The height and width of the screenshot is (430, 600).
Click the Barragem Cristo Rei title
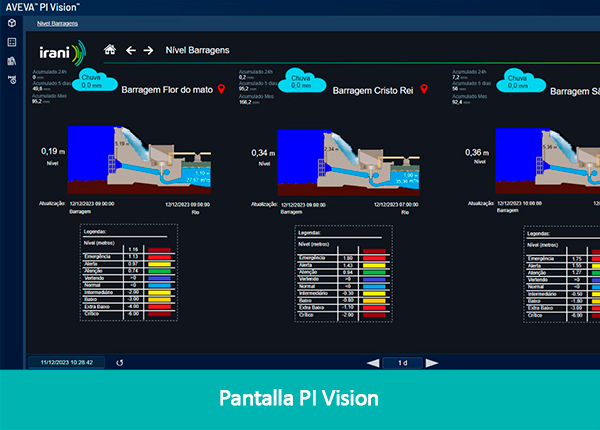coord(373,91)
